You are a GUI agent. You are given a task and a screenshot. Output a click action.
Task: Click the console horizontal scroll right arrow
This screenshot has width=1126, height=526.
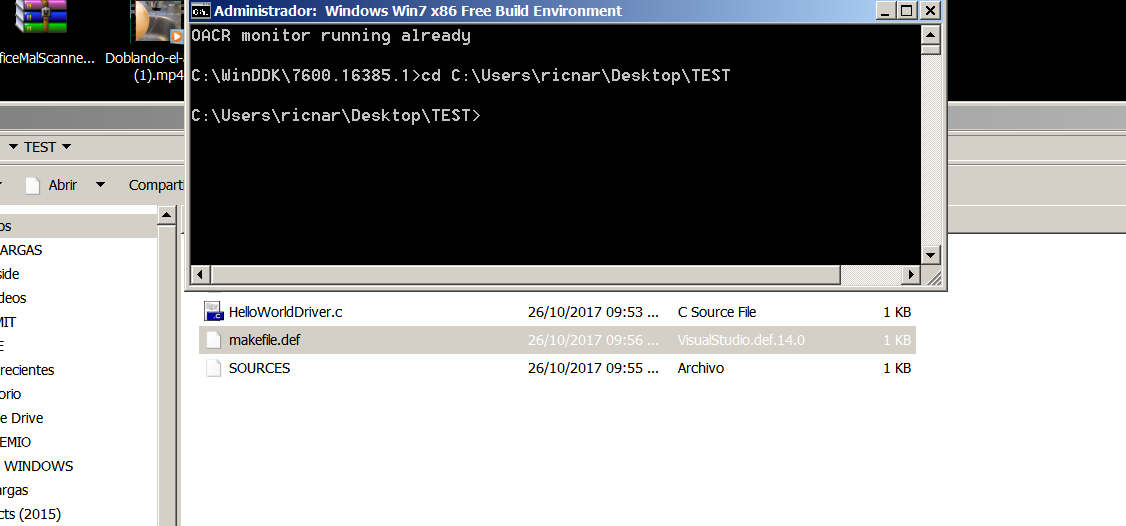(x=911, y=274)
